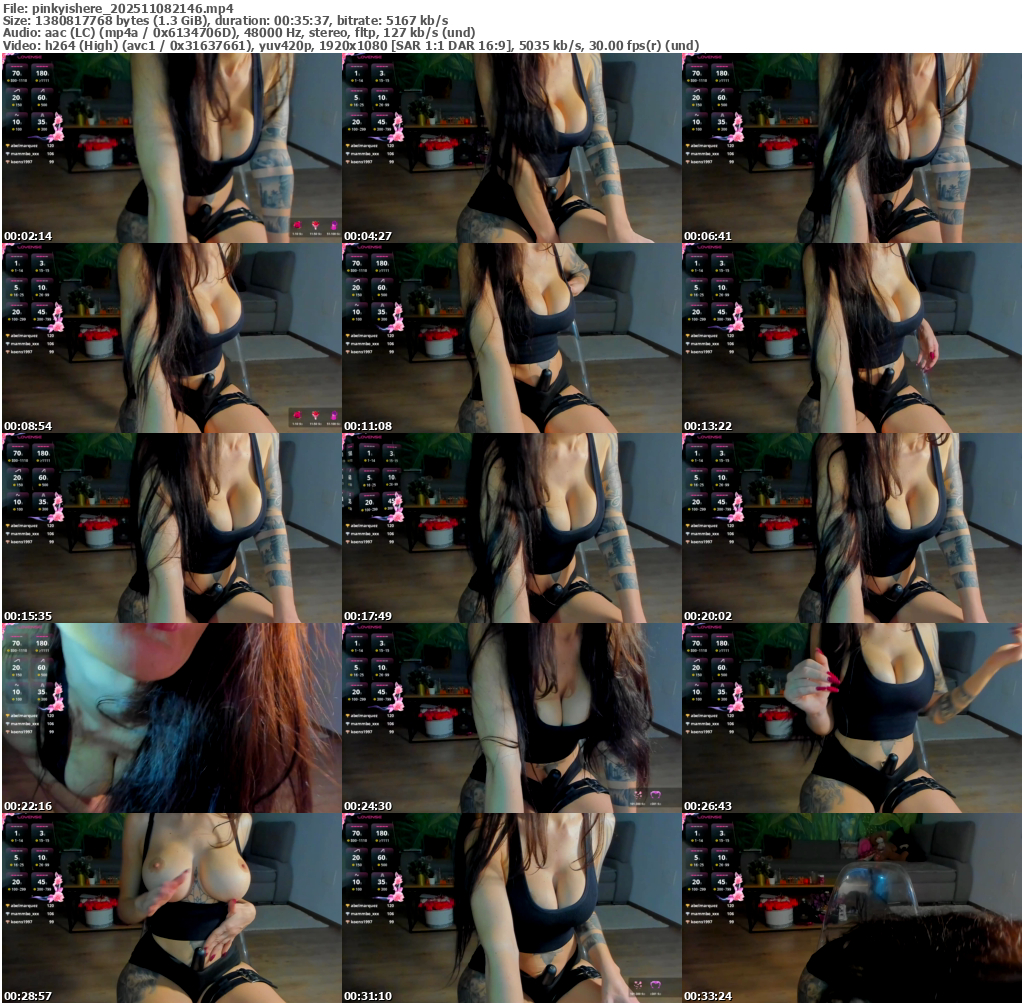Click the thumbnail marked 00:06:41
The image size is (1024, 1003).
click(851, 148)
